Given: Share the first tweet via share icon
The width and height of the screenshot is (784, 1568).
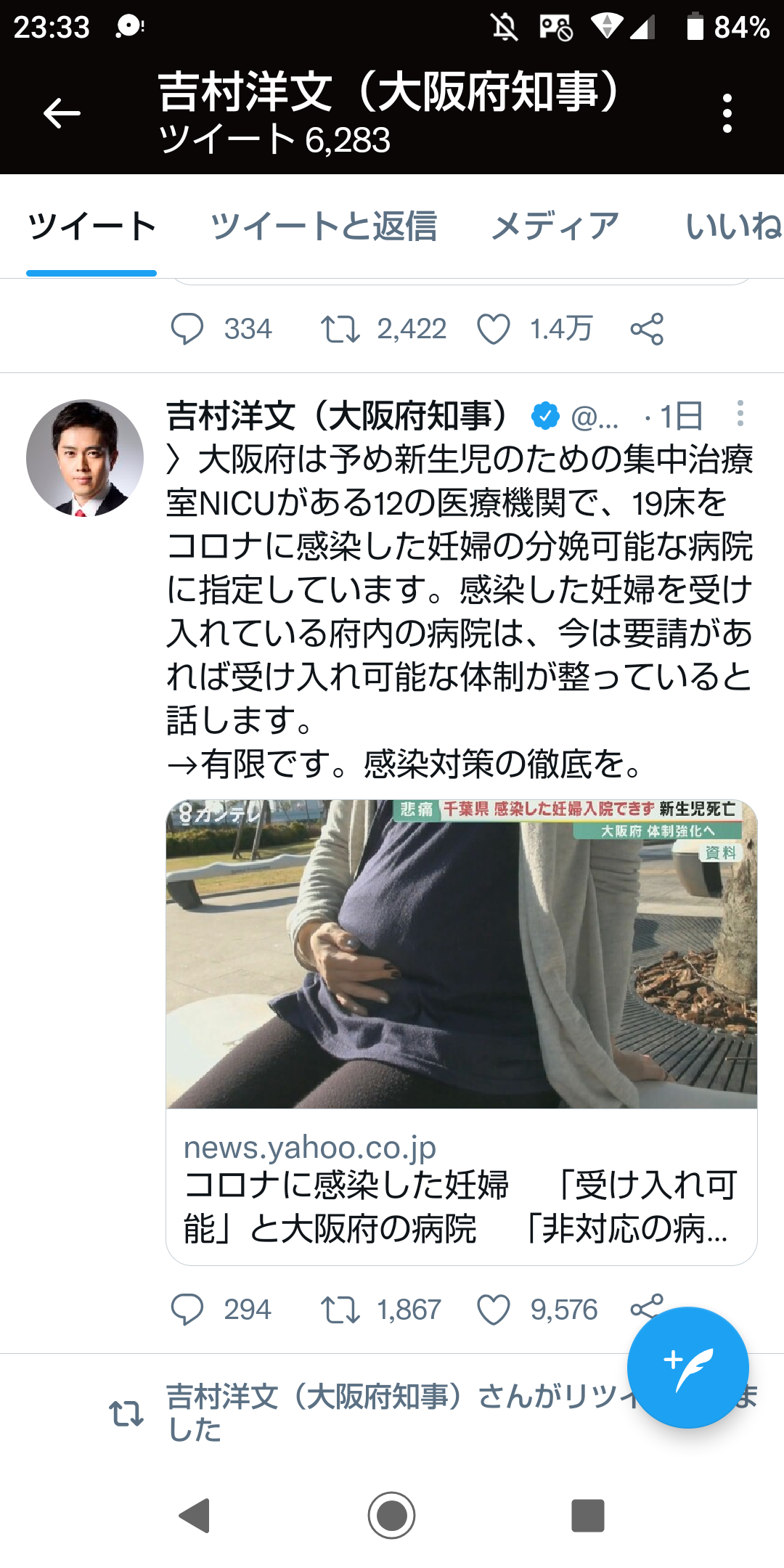Looking at the screenshot, I should coord(647,329).
